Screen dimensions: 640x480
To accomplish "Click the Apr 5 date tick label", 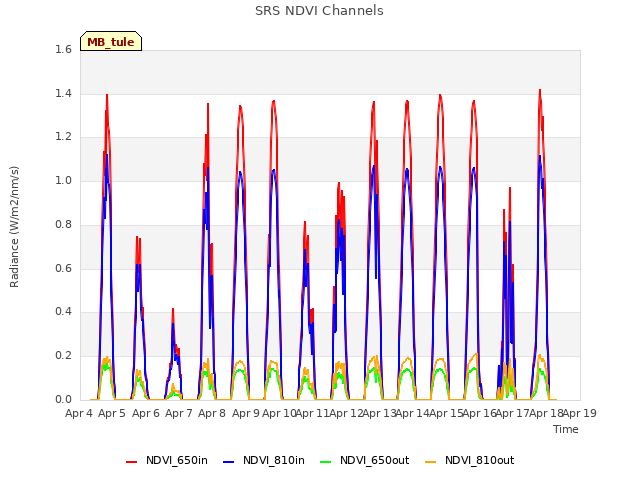I will click(112, 413).
